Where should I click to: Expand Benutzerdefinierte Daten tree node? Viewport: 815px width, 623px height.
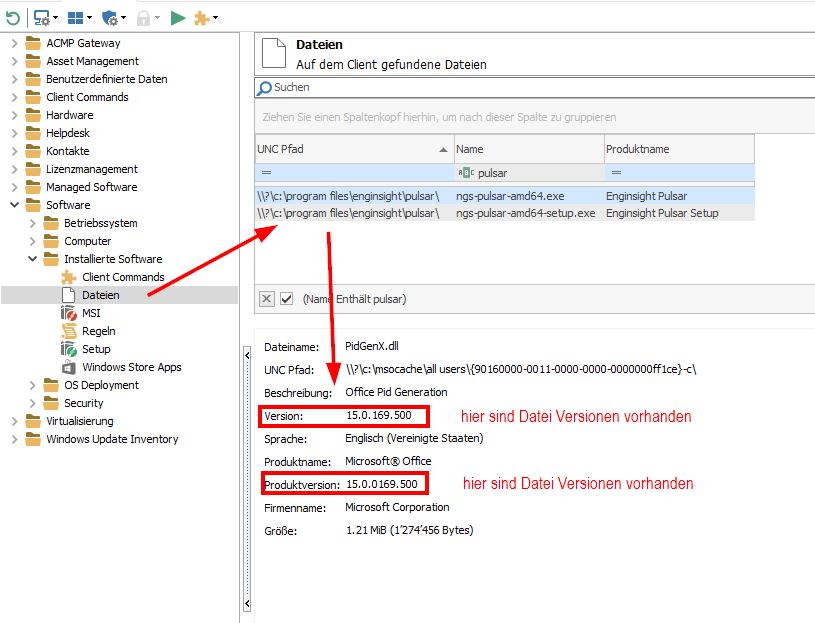pos(15,79)
